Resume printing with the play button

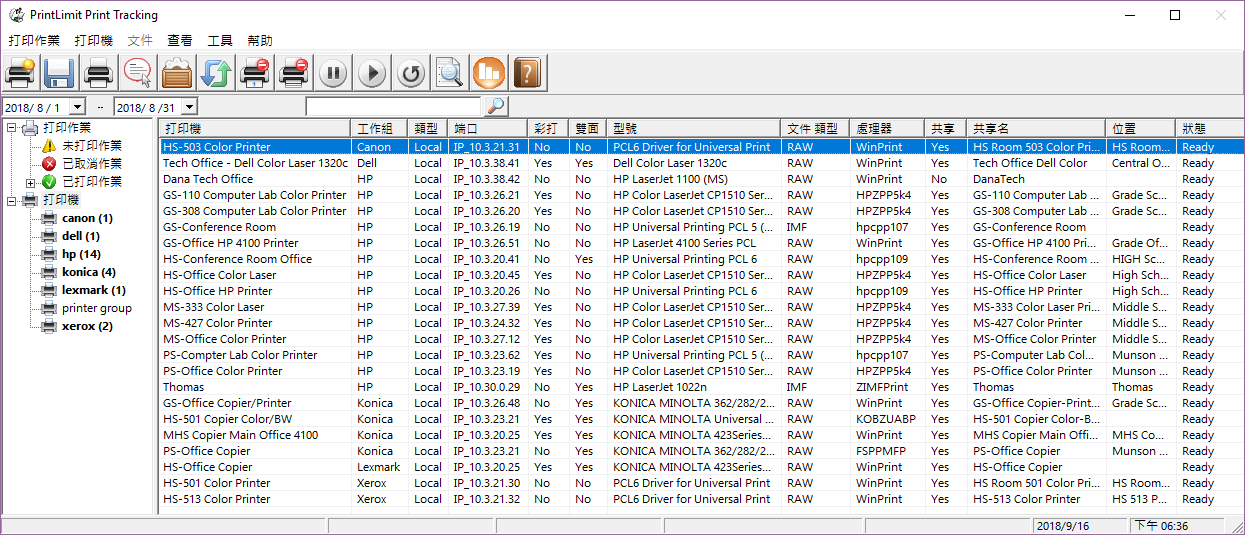click(x=372, y=73)
